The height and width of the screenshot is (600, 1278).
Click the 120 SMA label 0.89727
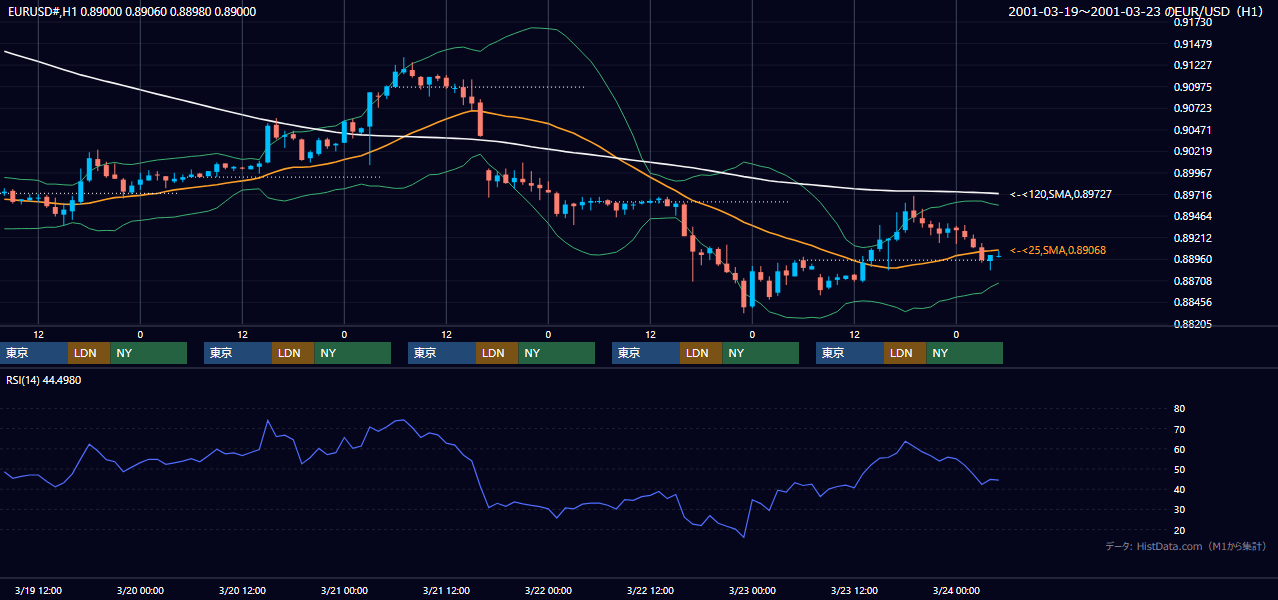[x=1060, y=194]
